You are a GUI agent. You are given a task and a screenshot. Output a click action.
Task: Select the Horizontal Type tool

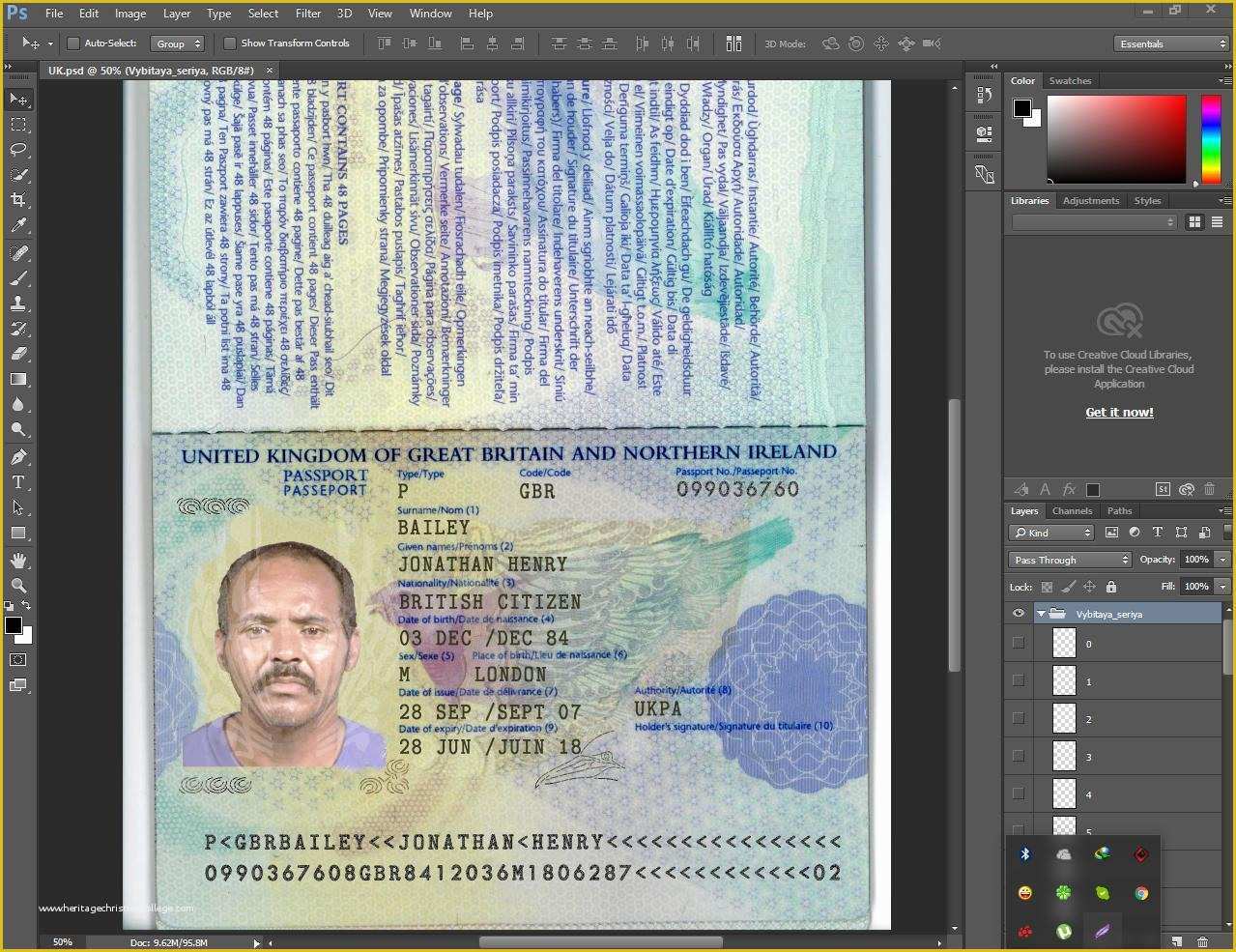(18, 482)
